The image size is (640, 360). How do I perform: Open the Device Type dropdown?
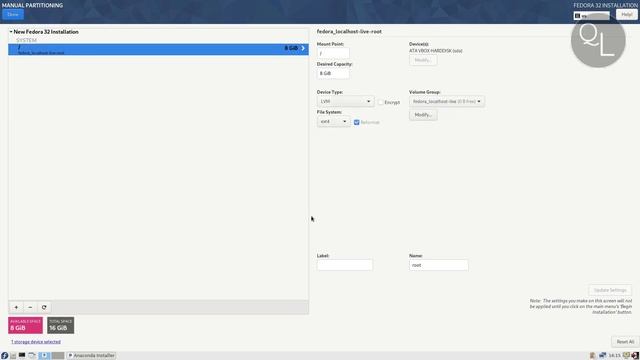pos(345,101)
